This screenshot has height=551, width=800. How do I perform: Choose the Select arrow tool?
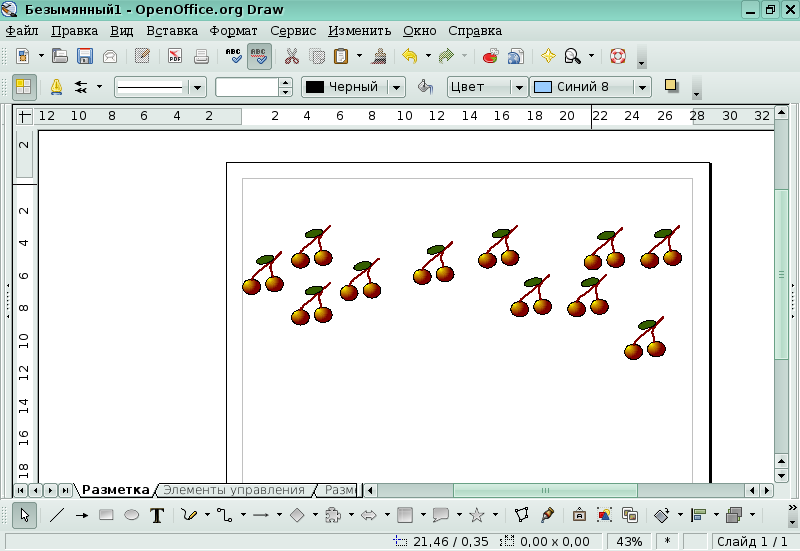[24, 515]
